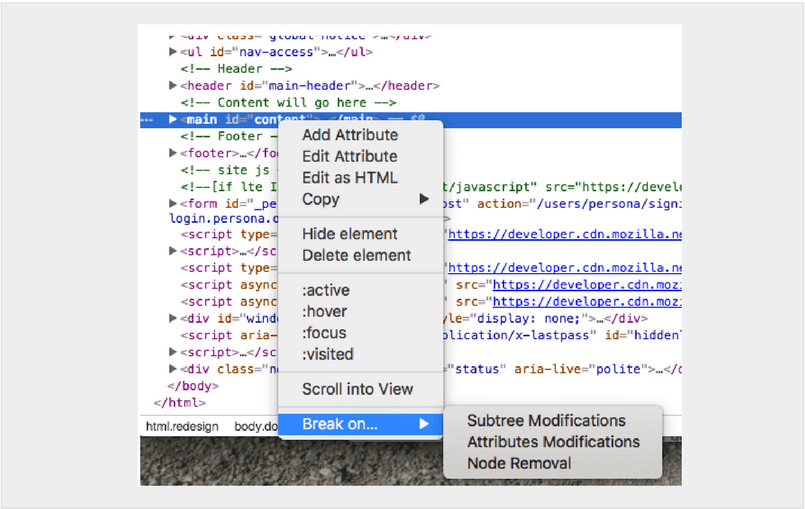Image resolution: width=805 pixels, height=509 pixels.
Task: Choose Delete element menu item
Action: tap(356, 255)
